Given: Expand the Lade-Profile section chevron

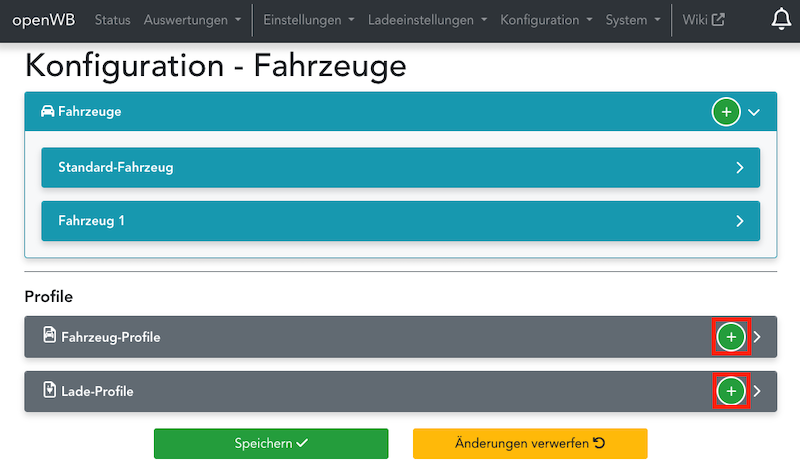Looking at the screenshot, I should point(757,391).
